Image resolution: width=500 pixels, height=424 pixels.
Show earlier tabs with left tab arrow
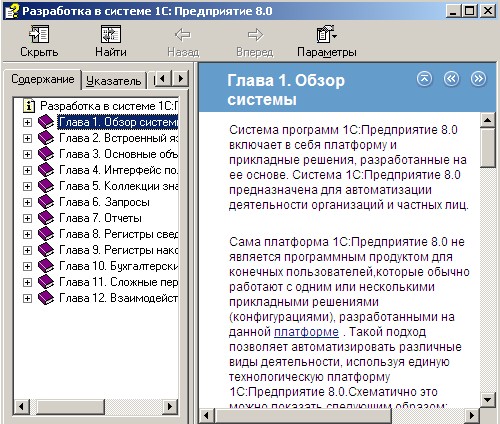[x=163, y=79]
